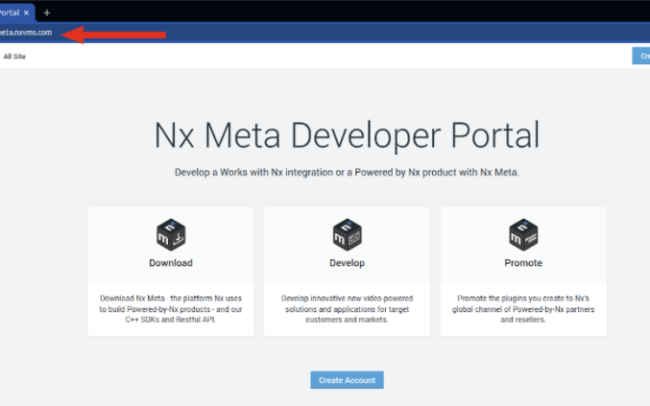The height and width of the screenshot is (406, 650).
Task: Close the Portal browser tab
Action: tap(26, 13)
